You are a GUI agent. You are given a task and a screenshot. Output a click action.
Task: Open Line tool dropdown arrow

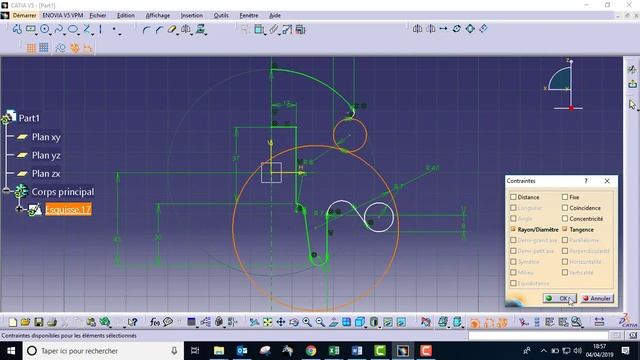(x=93, y=34)
